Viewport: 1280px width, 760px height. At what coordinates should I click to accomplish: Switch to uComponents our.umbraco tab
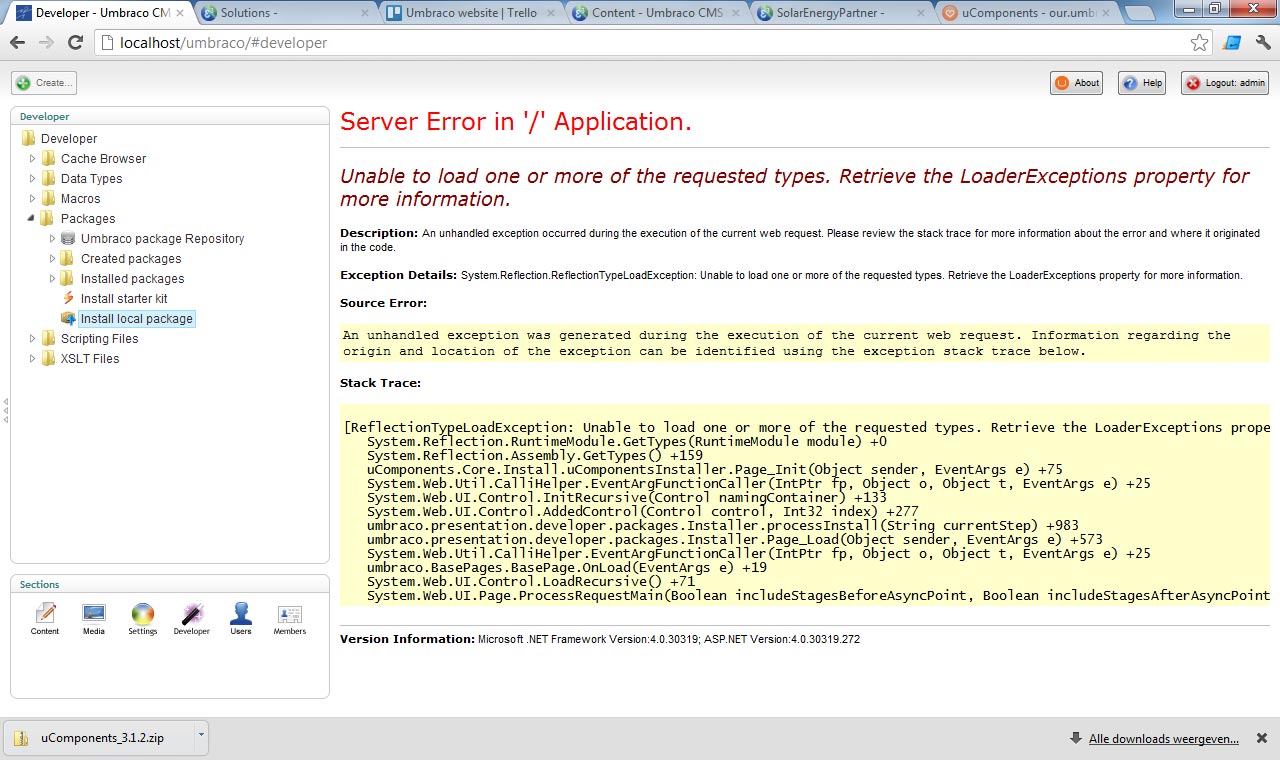[x=1027, y=13]
